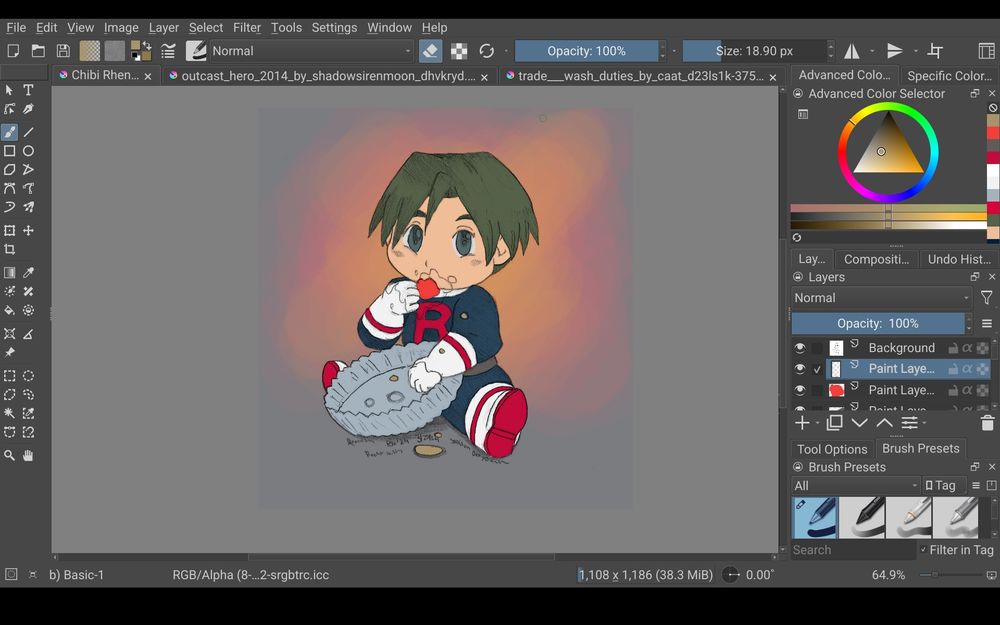Open the layer blending mode dropdown
The image size is (1000, 625).
(x=882, y=298)
